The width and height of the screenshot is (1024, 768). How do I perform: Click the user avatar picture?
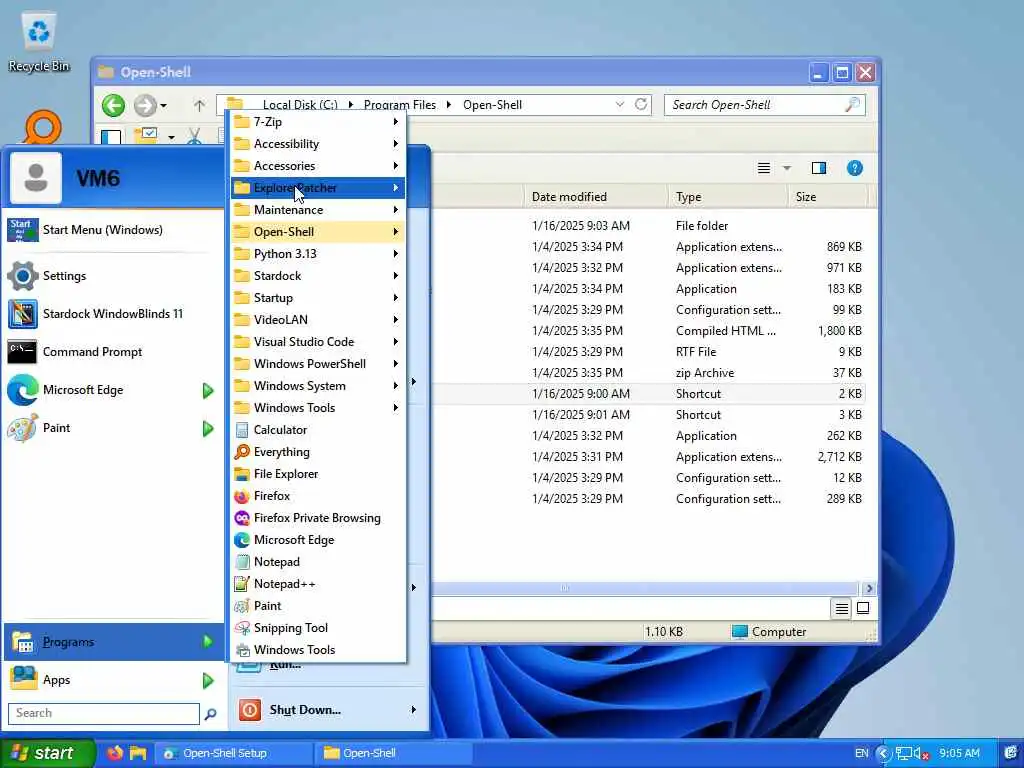tap(36, 178)
